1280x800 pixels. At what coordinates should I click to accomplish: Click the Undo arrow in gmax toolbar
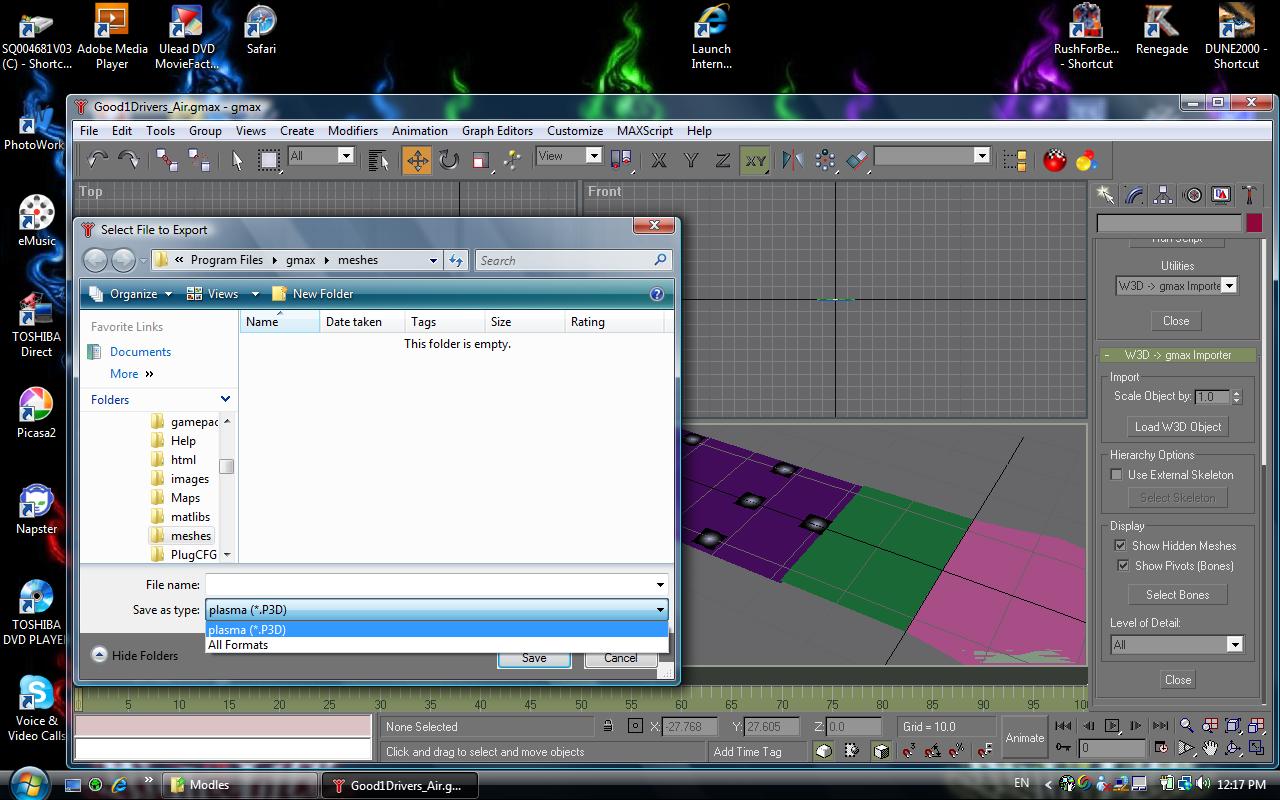(98, 159)
